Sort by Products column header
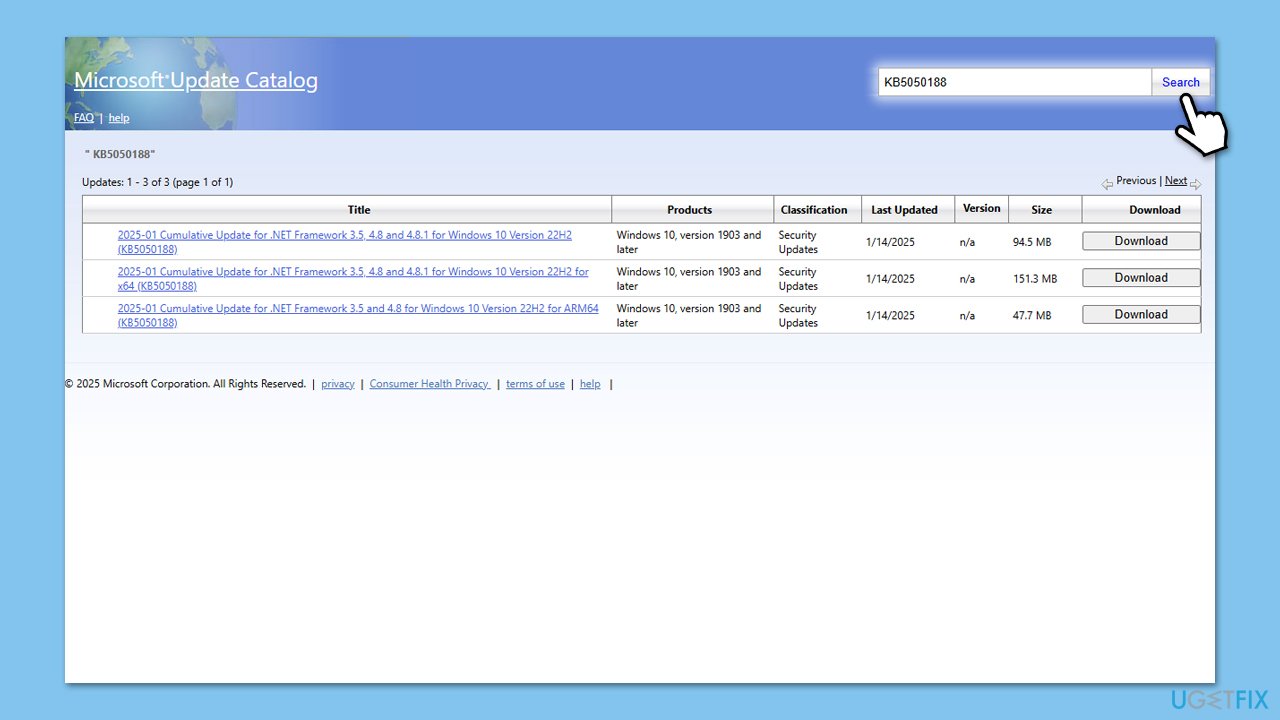 pyautogui.click(x=690, y=210)
